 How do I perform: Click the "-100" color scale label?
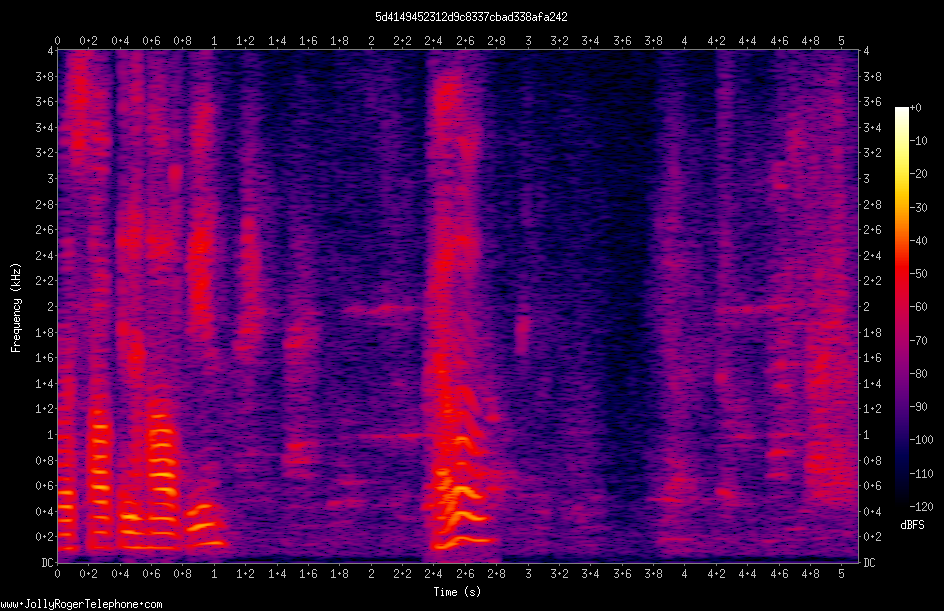tap(922, 440)
